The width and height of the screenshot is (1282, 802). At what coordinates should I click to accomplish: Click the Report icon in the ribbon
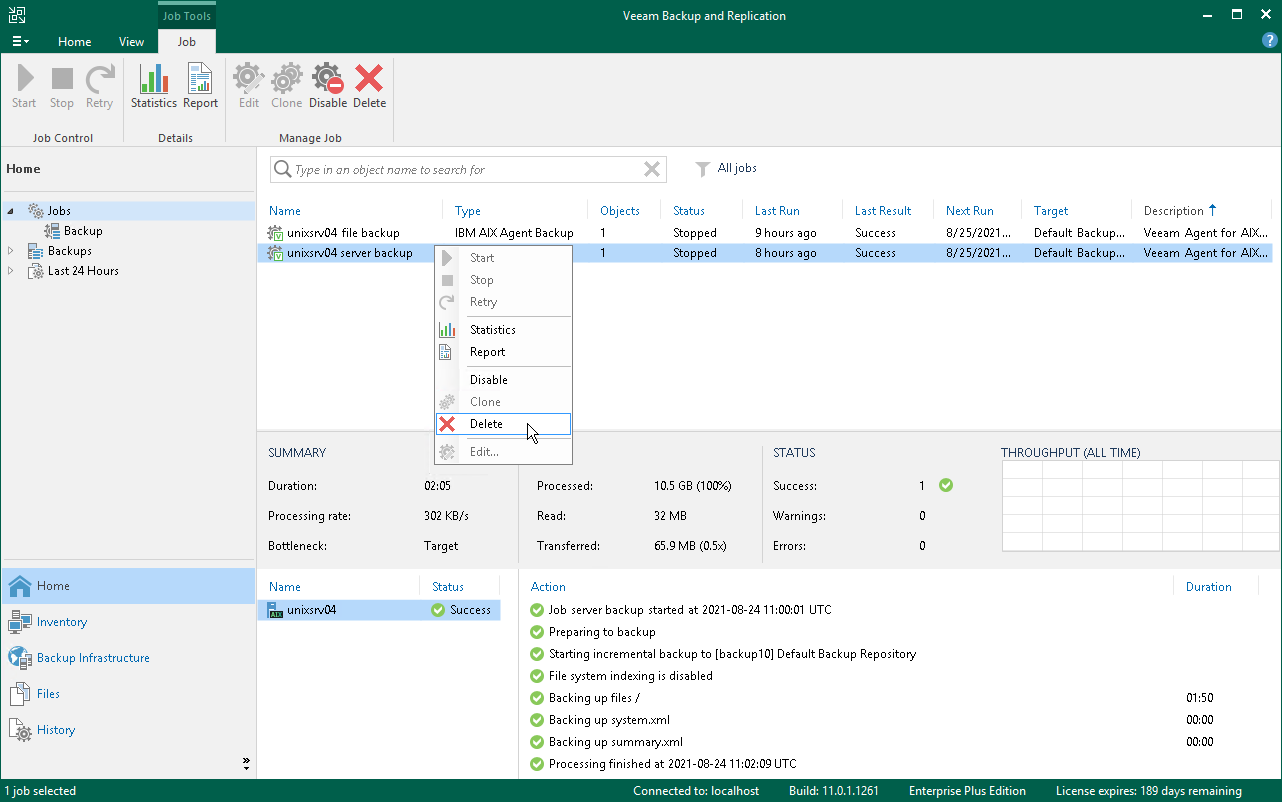pyautogui.click(x=200, y=86)
